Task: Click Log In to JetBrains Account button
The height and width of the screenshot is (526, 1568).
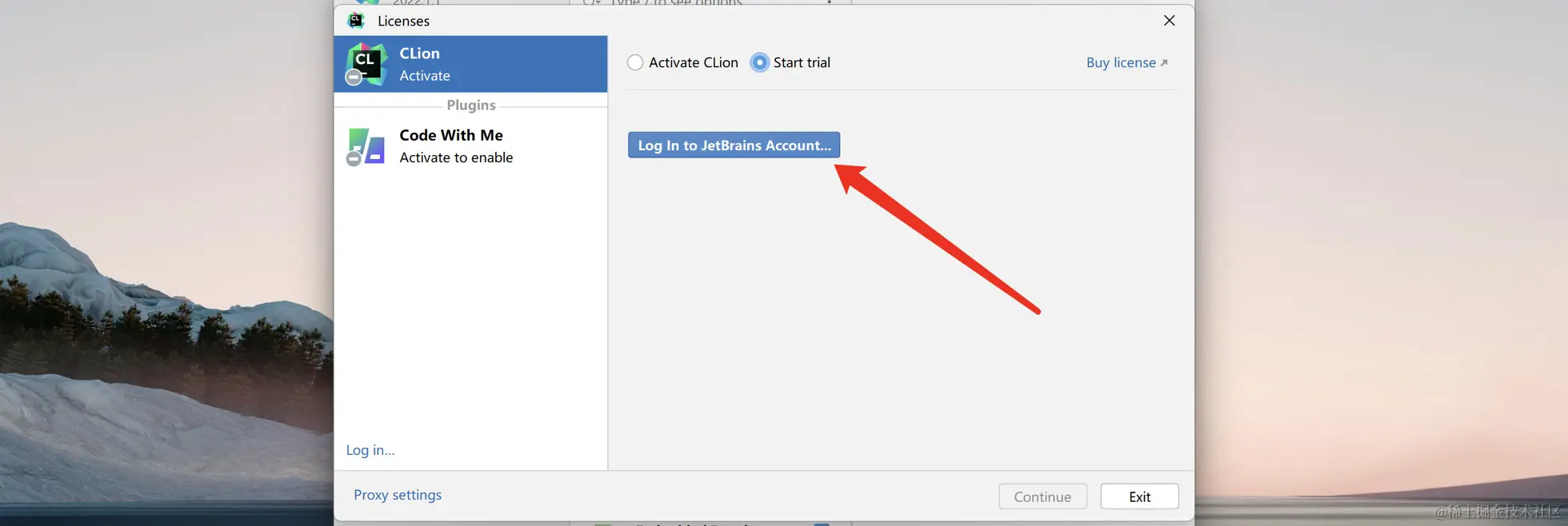Action: click(x=734, y=145)
